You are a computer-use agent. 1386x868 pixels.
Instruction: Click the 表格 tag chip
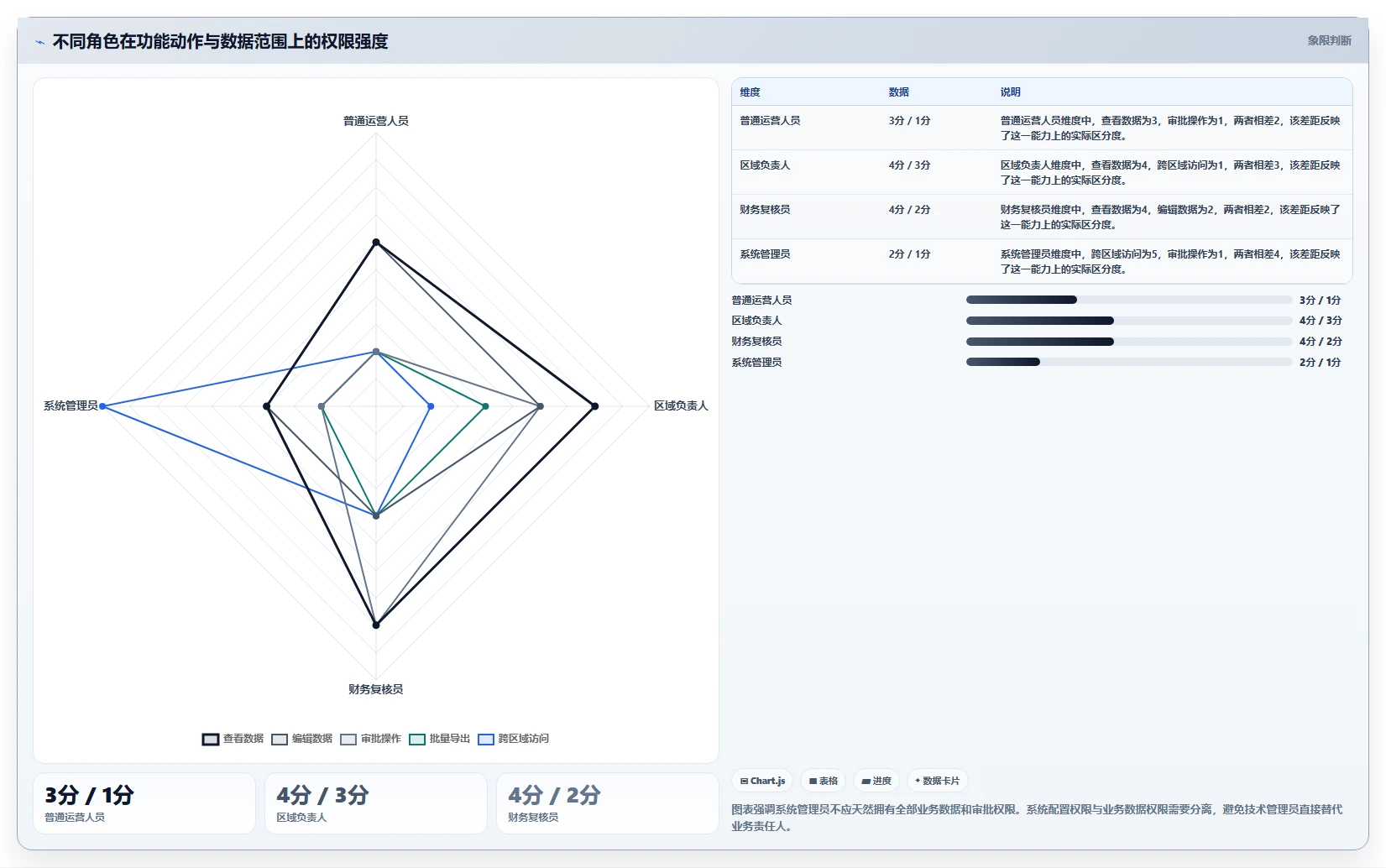pos(824,781)
